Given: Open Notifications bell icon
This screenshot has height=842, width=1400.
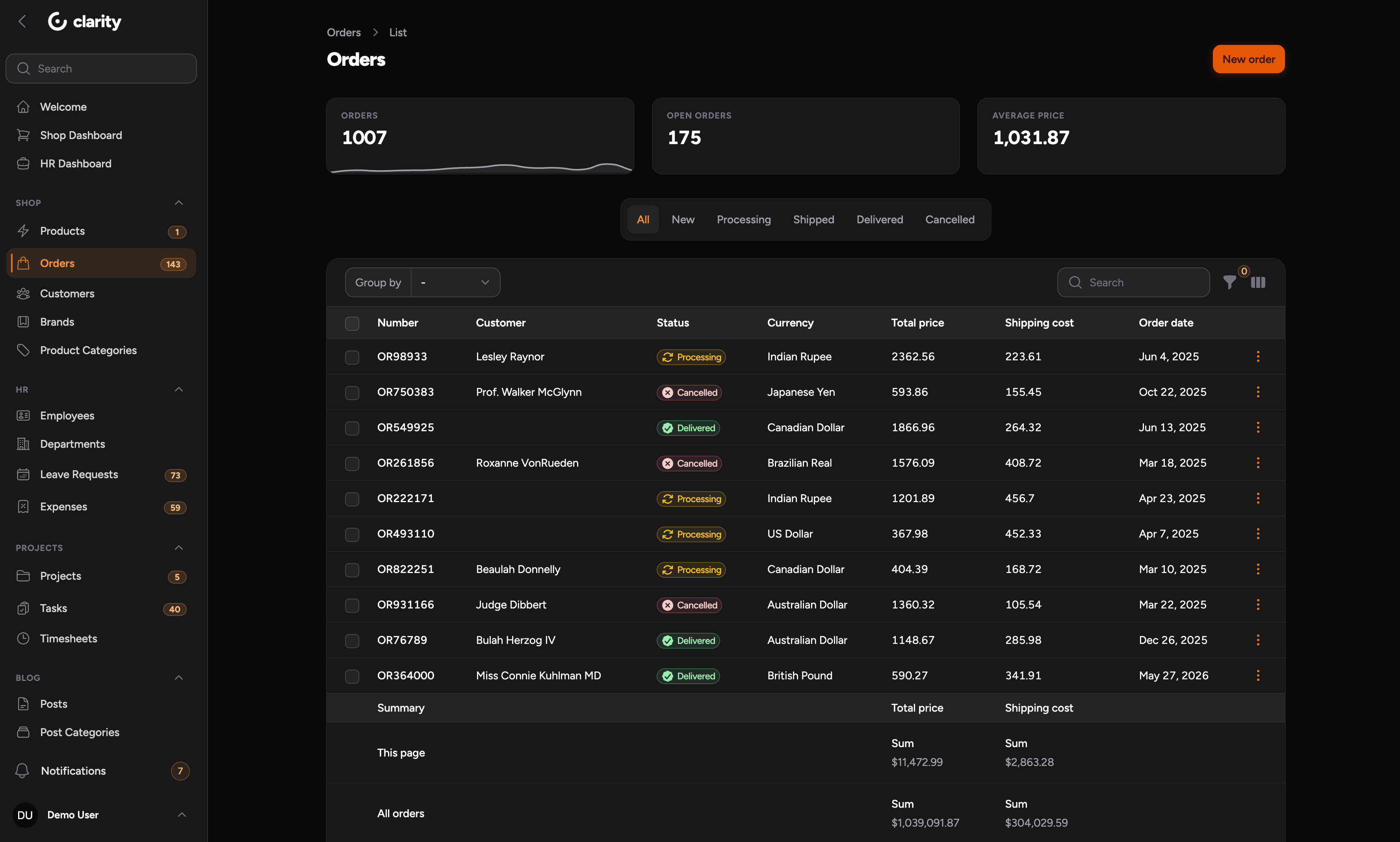Looking at the screenshot, I should (23, 770).
